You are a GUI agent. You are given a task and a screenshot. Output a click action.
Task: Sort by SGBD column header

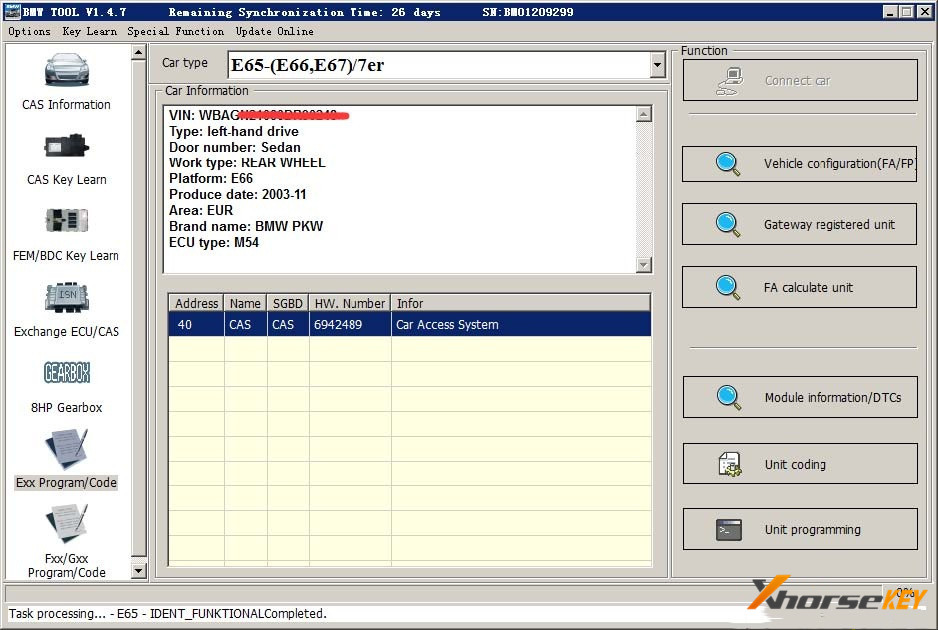(x=288, y=303)
